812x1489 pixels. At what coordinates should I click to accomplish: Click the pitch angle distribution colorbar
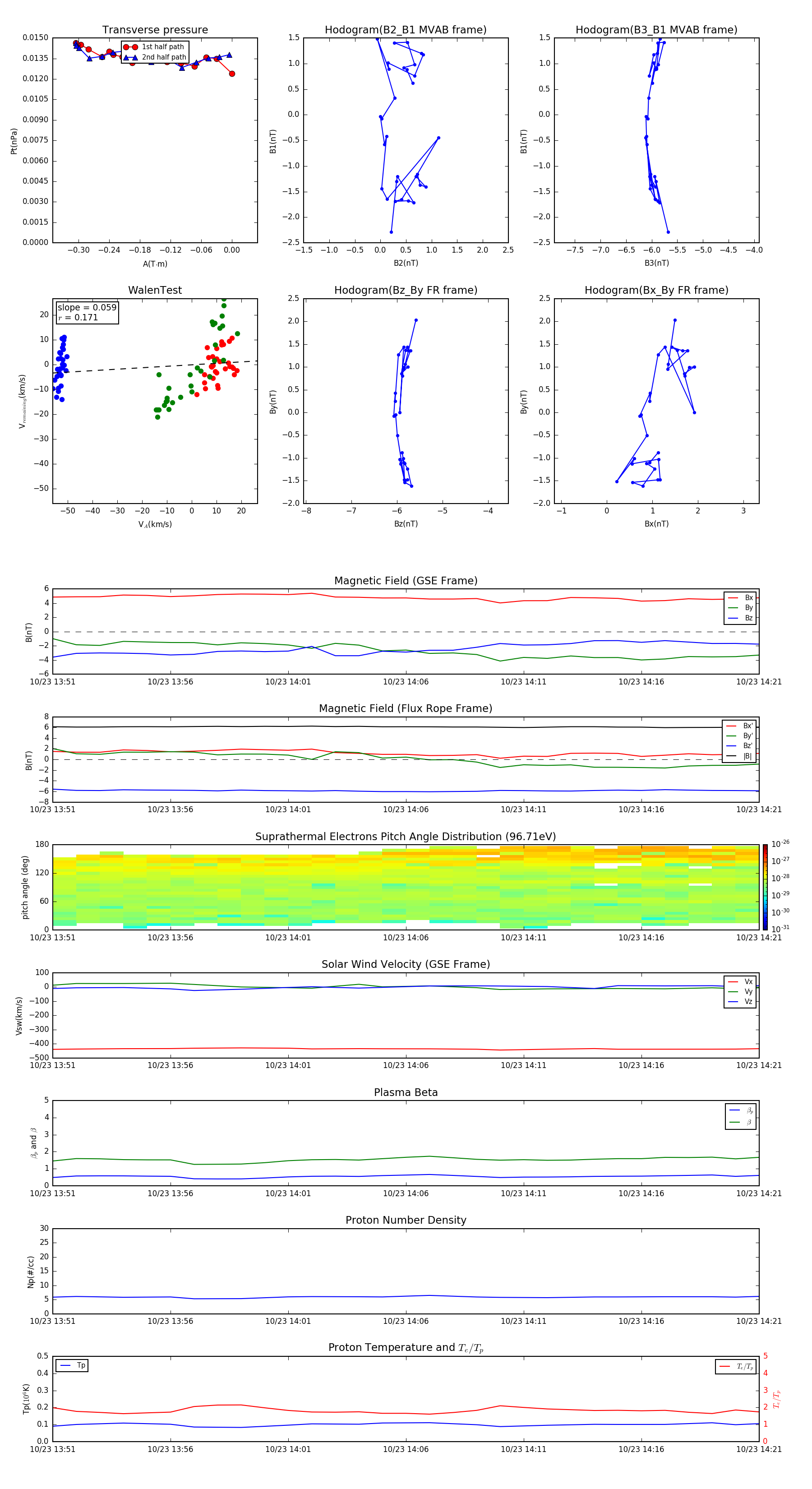(x=765, y=887)
